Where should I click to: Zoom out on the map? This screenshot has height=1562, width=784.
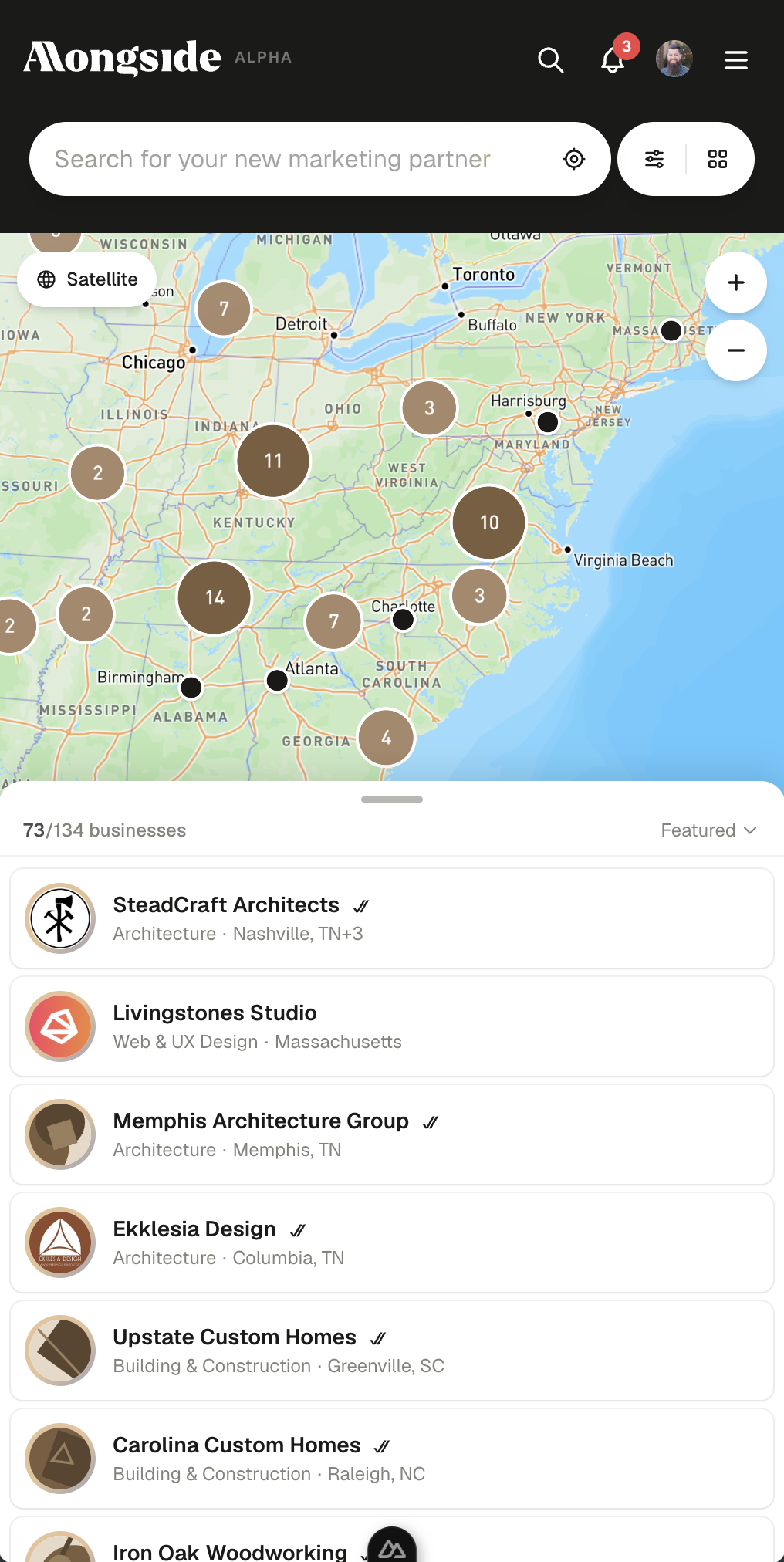coord(736,350)
